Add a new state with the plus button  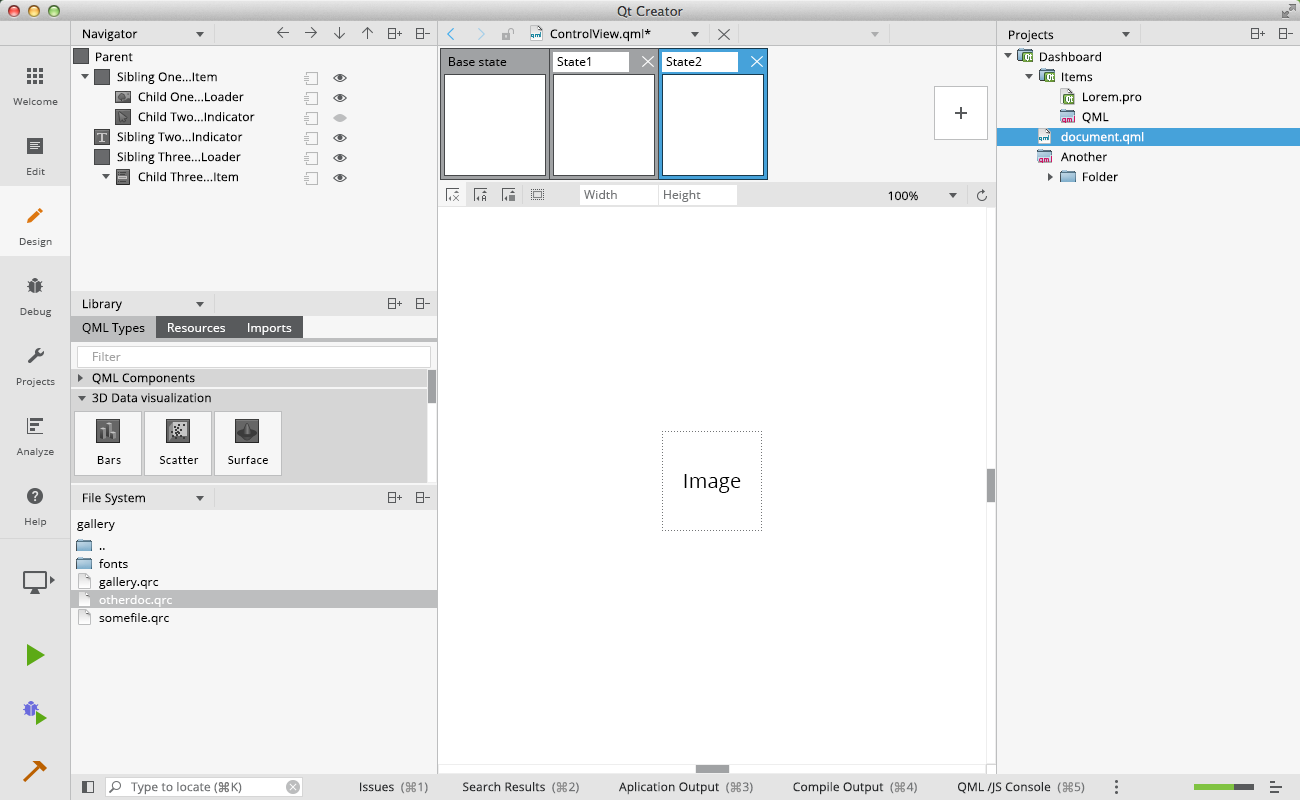tap(960, 113)
